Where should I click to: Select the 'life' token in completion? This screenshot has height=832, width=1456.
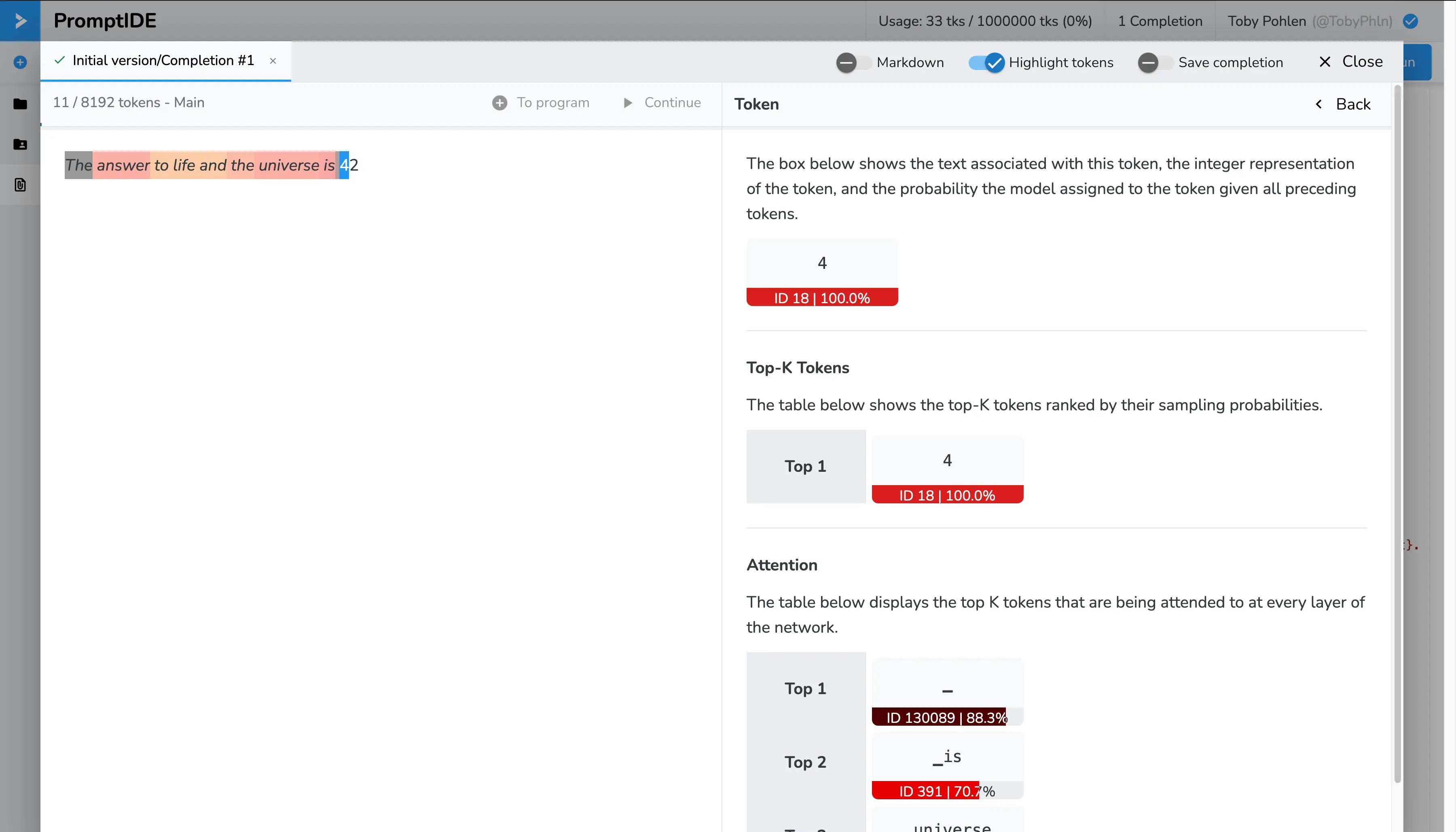(183, 165)
